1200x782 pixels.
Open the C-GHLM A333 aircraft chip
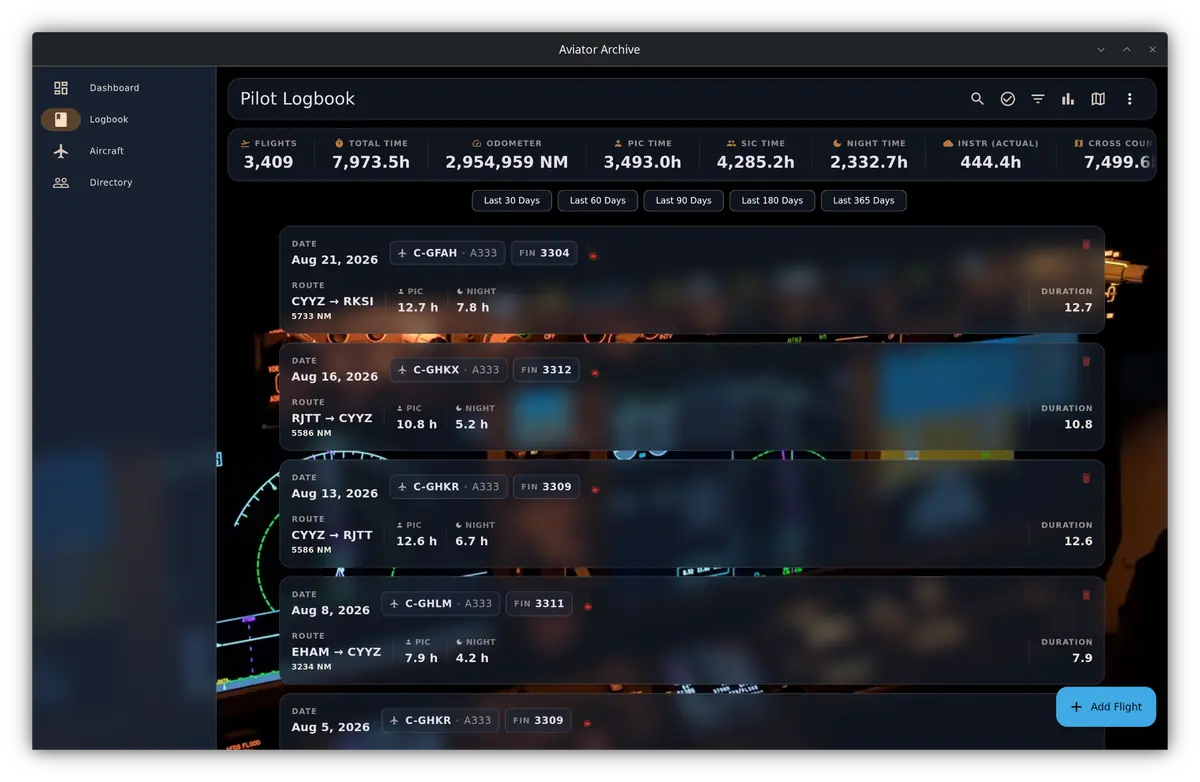tap(440, 604)
